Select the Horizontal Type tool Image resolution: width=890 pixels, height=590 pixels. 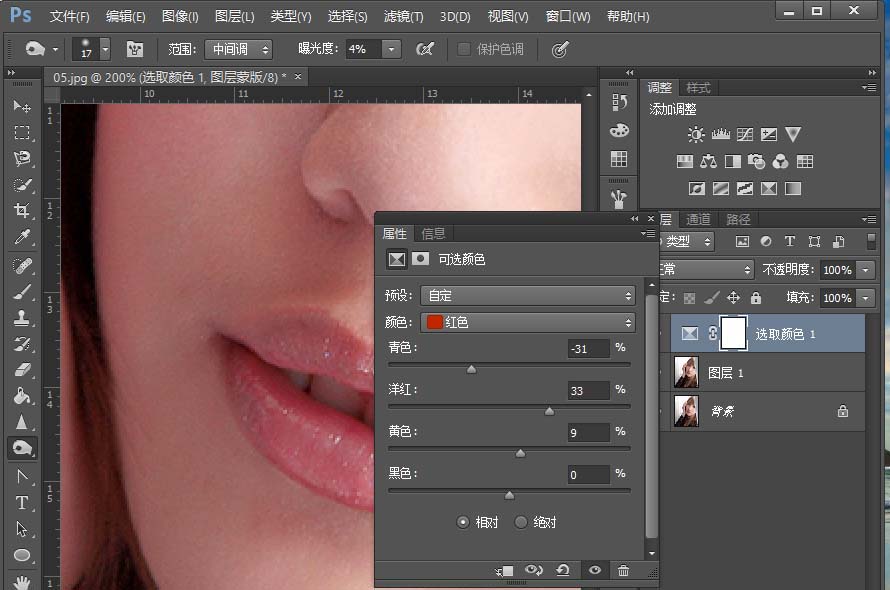click(21, 502)
